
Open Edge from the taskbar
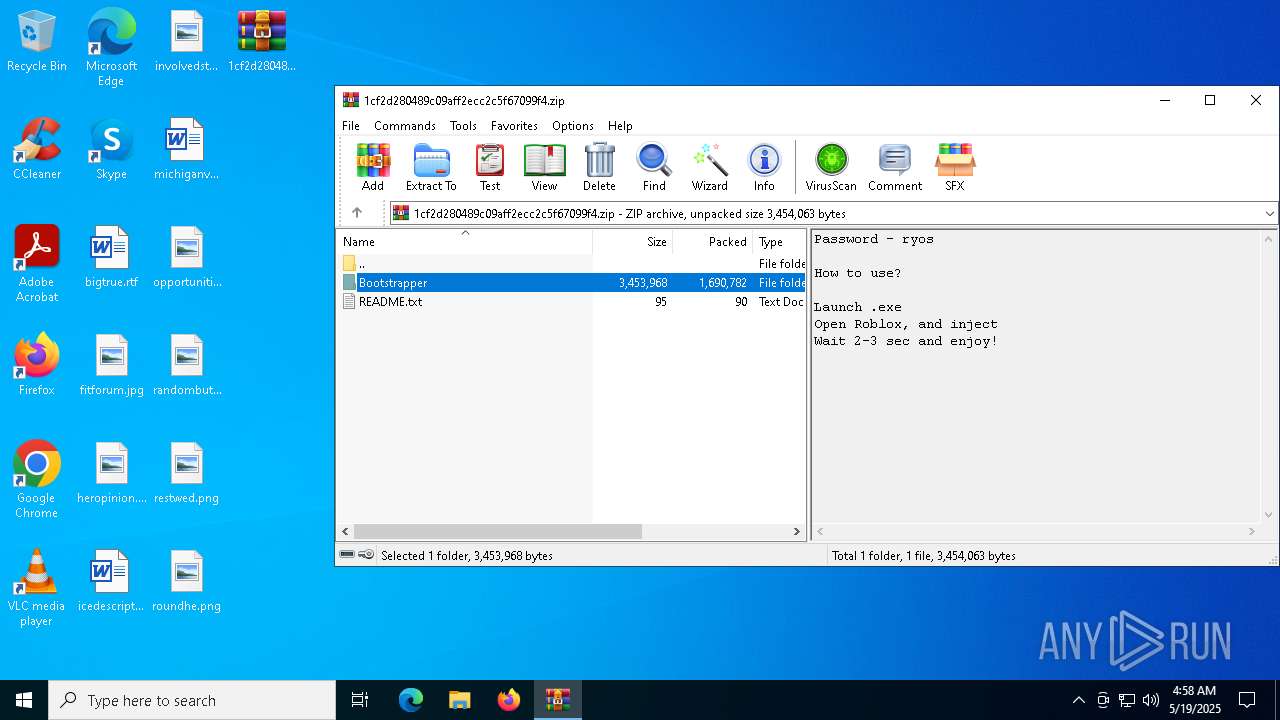click(x=411, y=700)
